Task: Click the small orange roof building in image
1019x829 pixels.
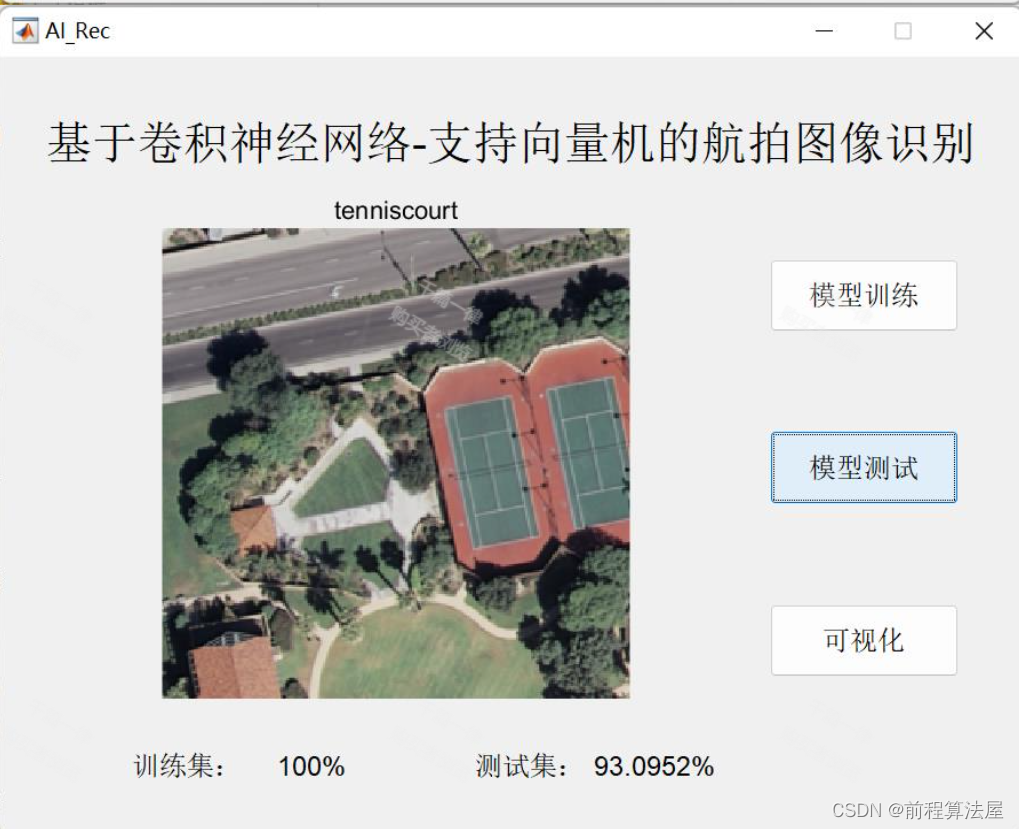Action: (x=253, y=528)
